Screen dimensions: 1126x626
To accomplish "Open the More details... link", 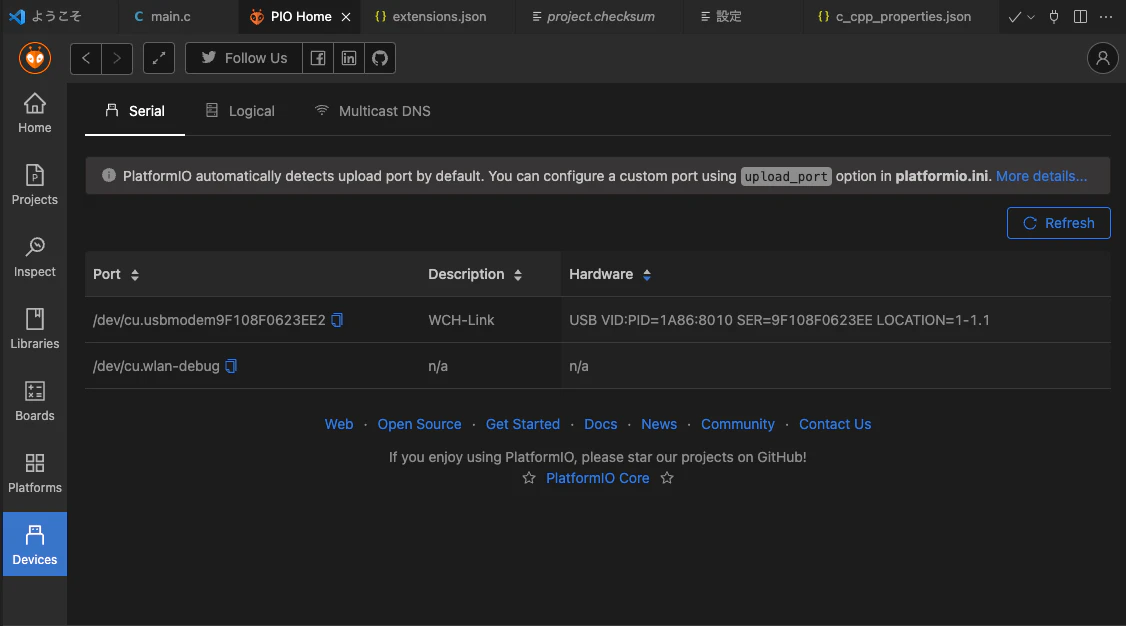I will [x=1041, y=177].
